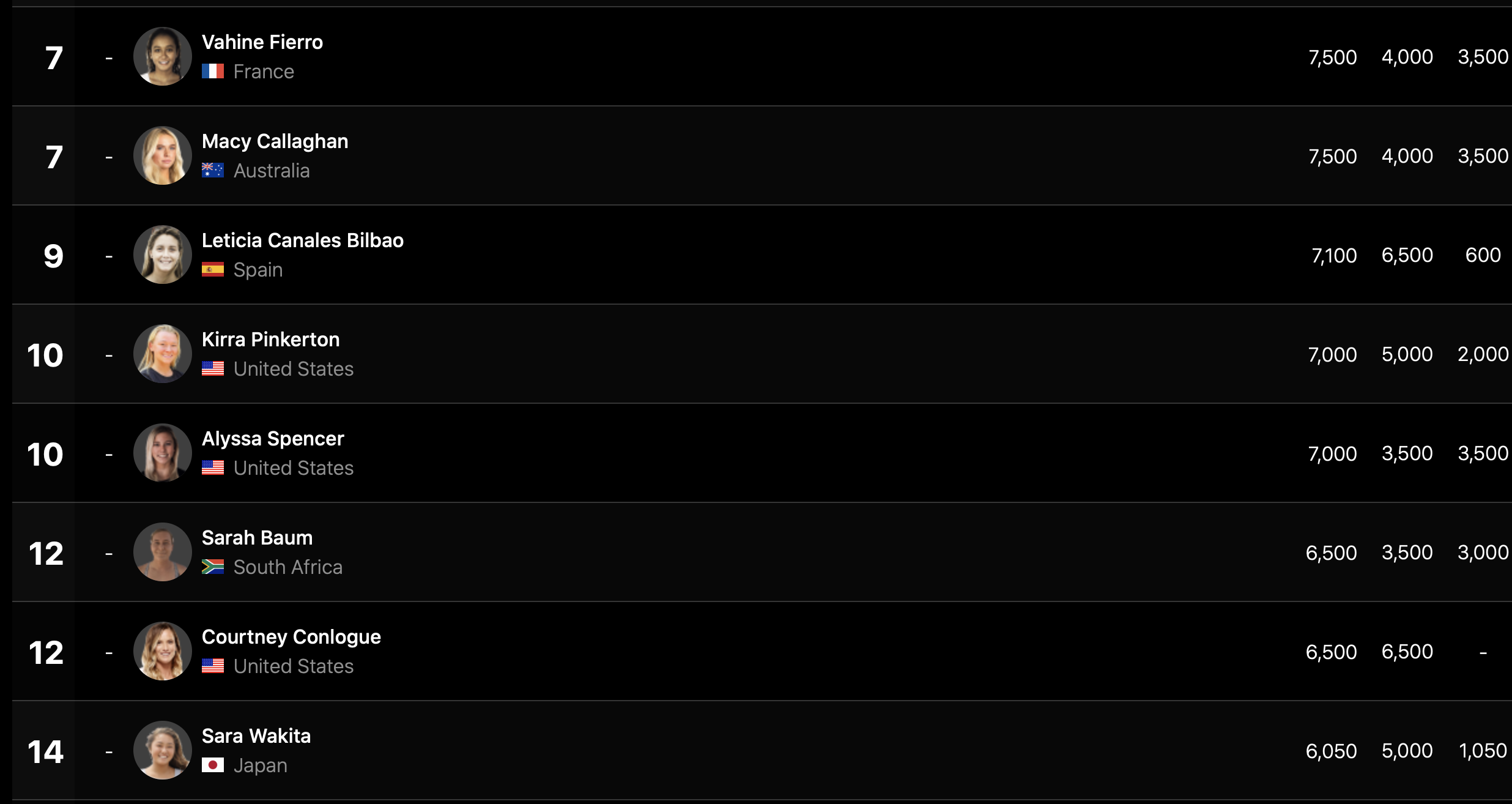Open the Sarah Baum name link

point(257,538)
